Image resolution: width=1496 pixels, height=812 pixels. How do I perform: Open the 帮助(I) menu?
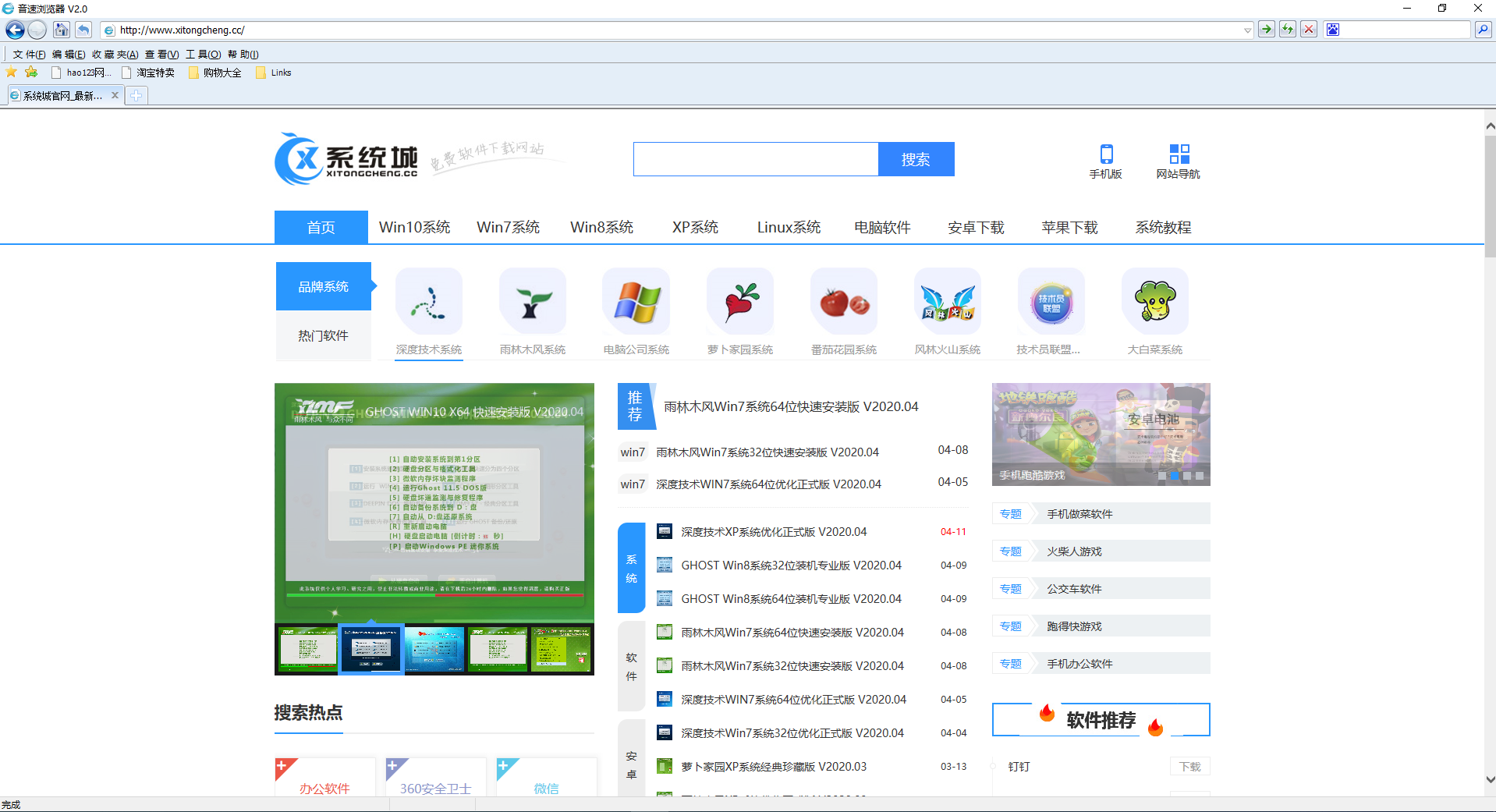click(243, 55)
